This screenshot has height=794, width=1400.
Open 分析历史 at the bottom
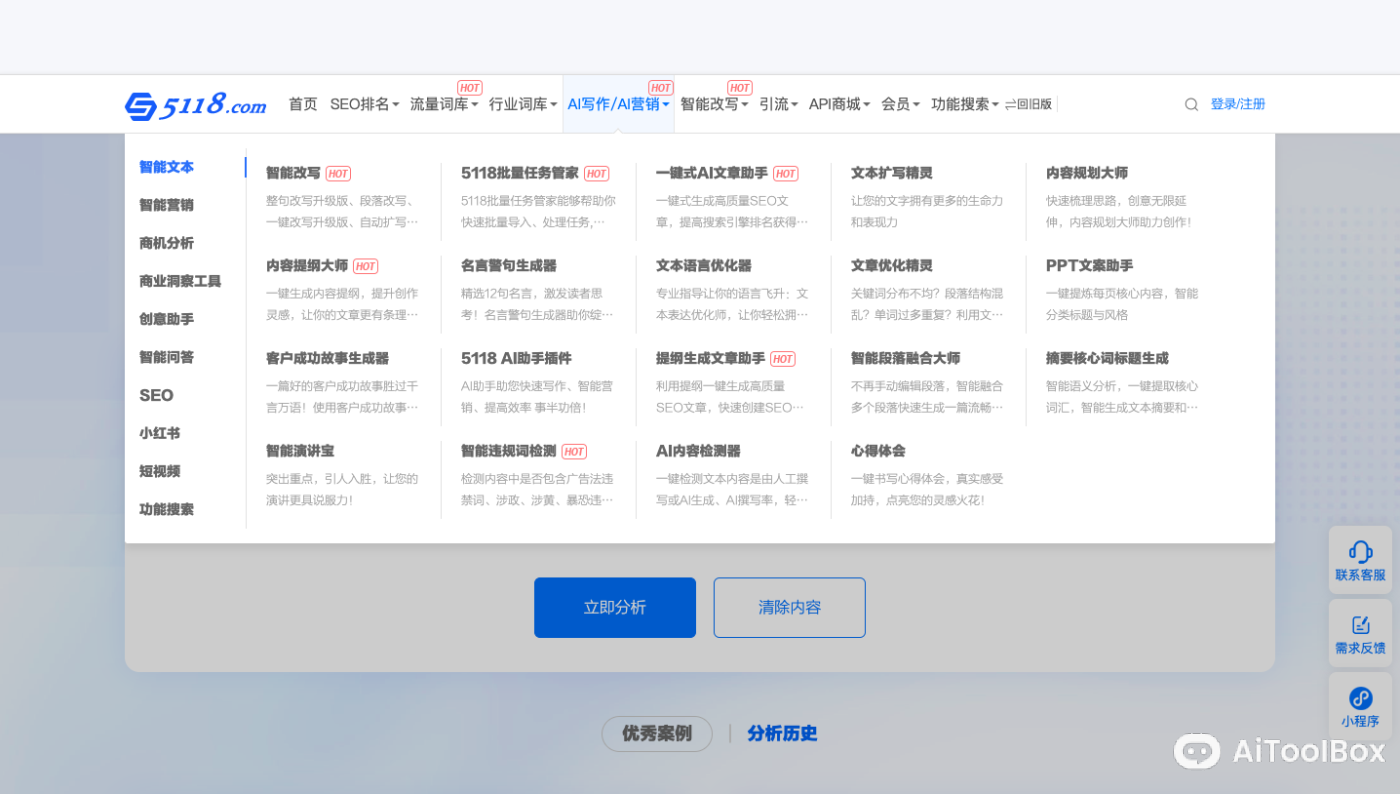(x=782, y=733)
